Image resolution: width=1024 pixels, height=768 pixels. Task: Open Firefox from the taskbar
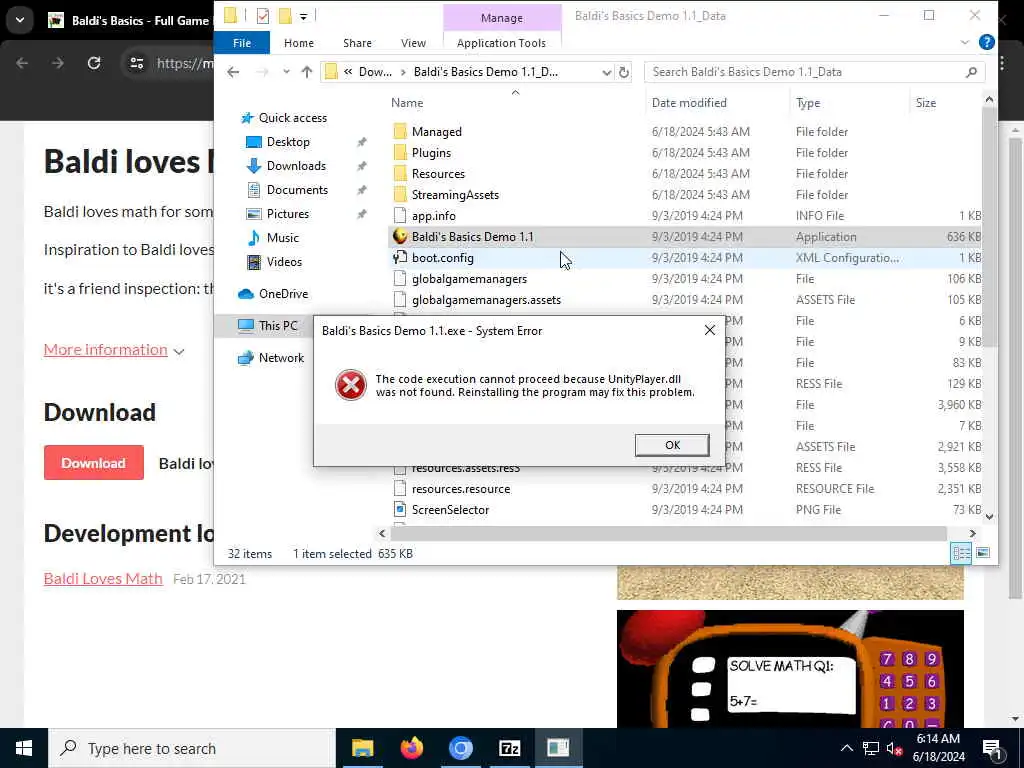tap(411, 748)
